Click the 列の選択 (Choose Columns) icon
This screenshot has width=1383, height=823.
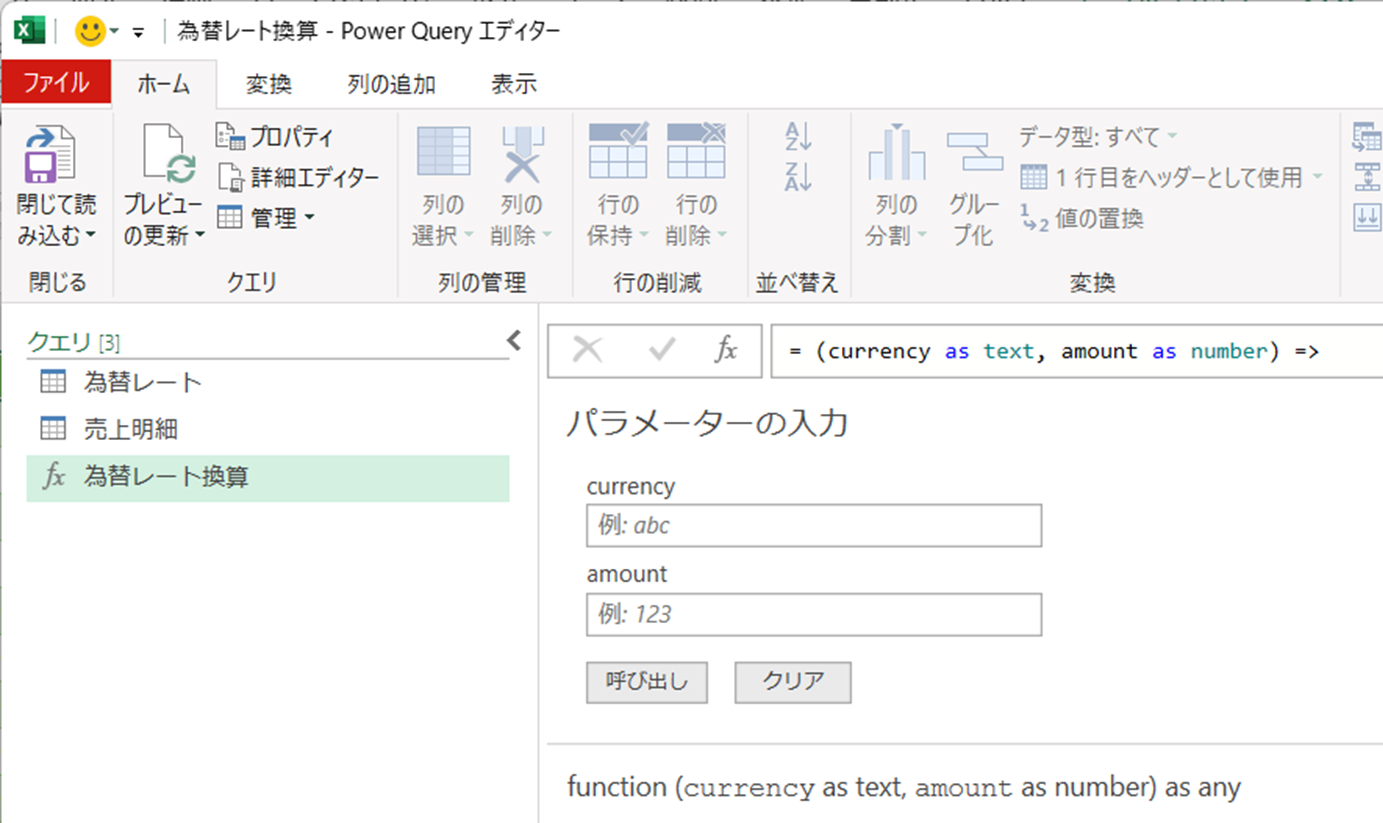443,153
